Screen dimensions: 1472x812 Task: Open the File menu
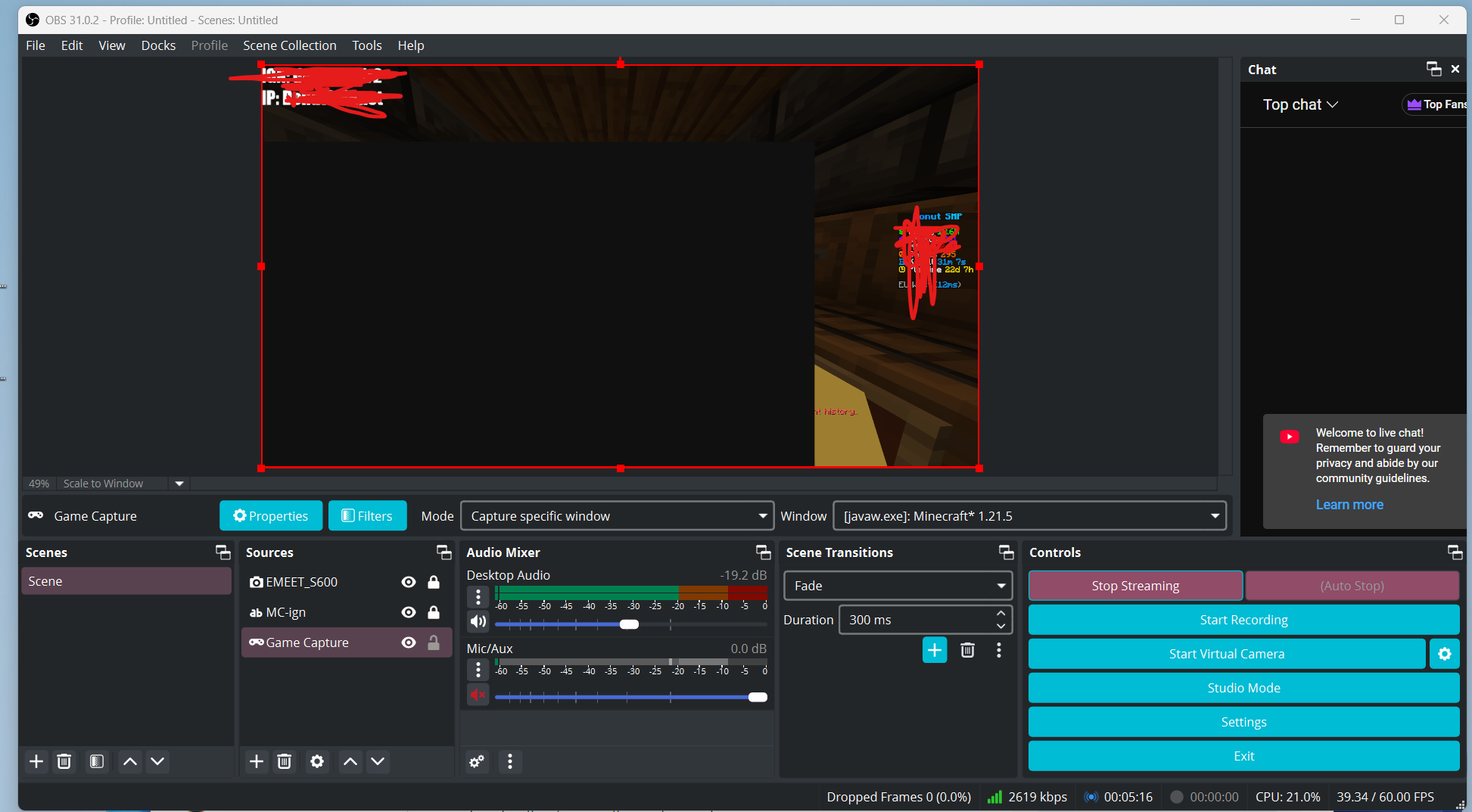click(36, 45)
